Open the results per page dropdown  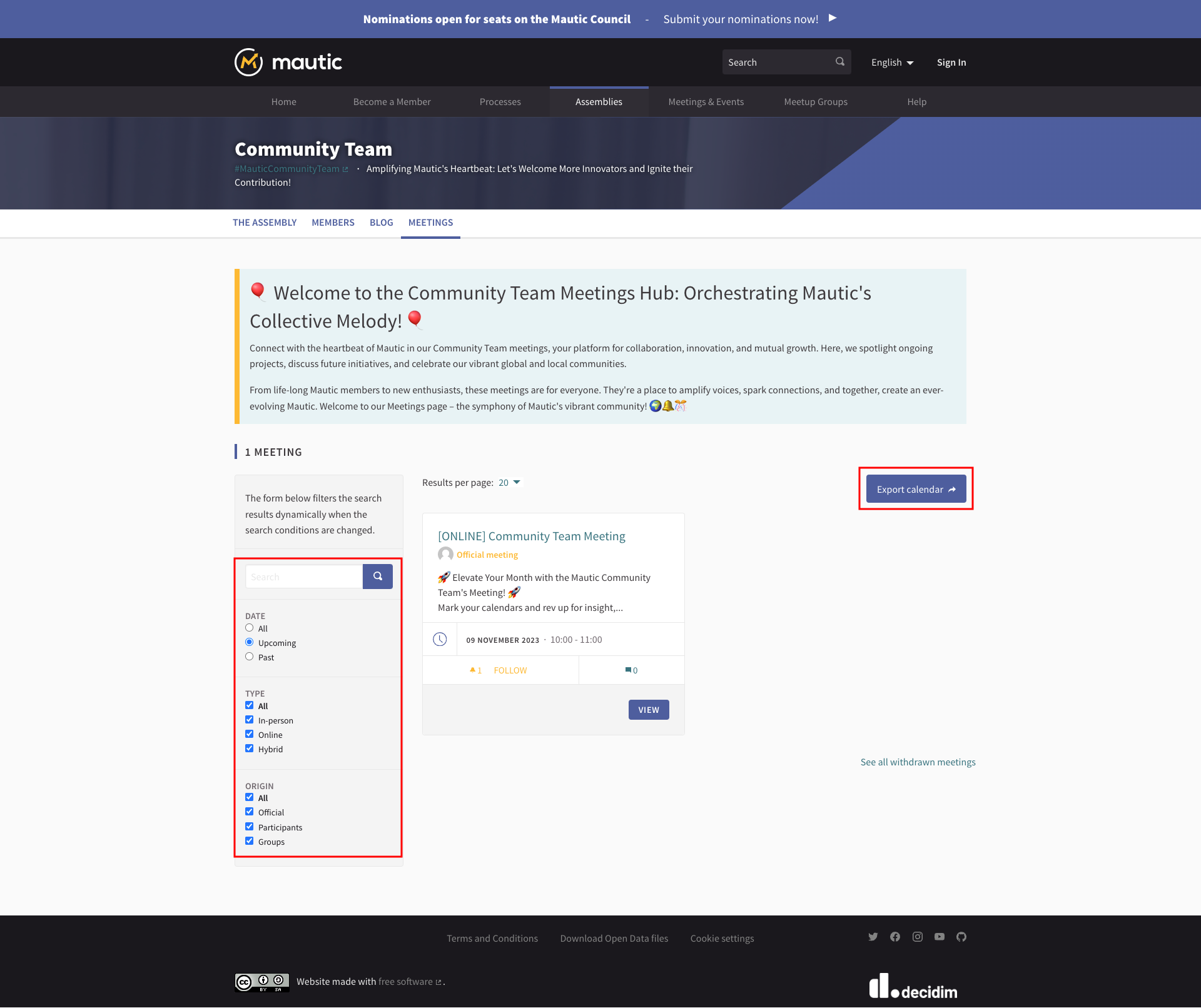point(509,483)
